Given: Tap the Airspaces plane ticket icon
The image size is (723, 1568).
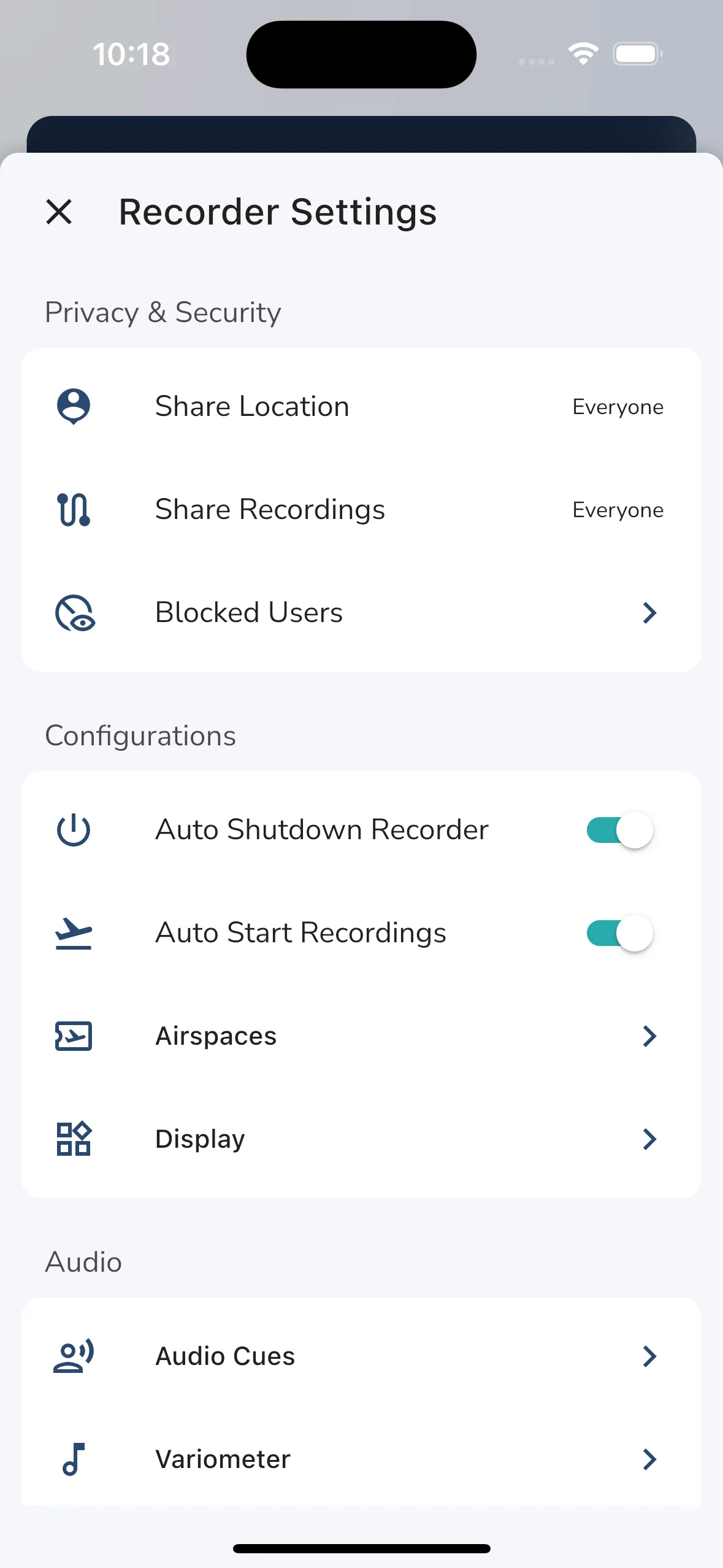Looking at the screenshot, I should pos(74,1036).
